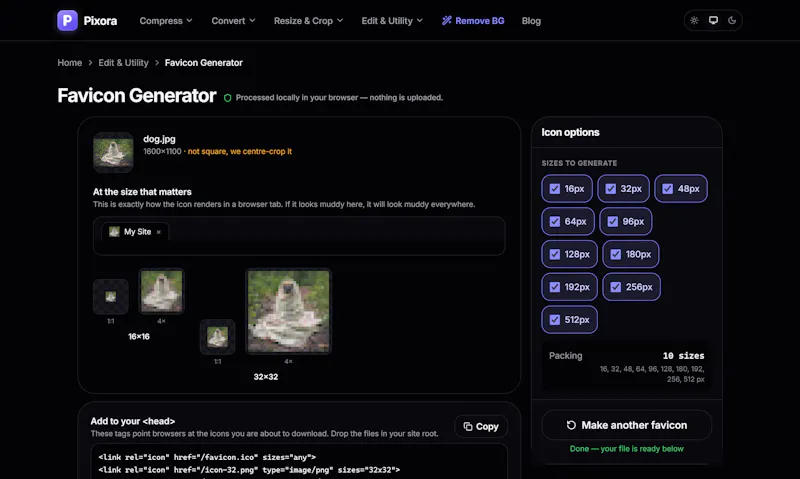
Task: Switch to dark theme moon icon
Action: coord(732,20)
